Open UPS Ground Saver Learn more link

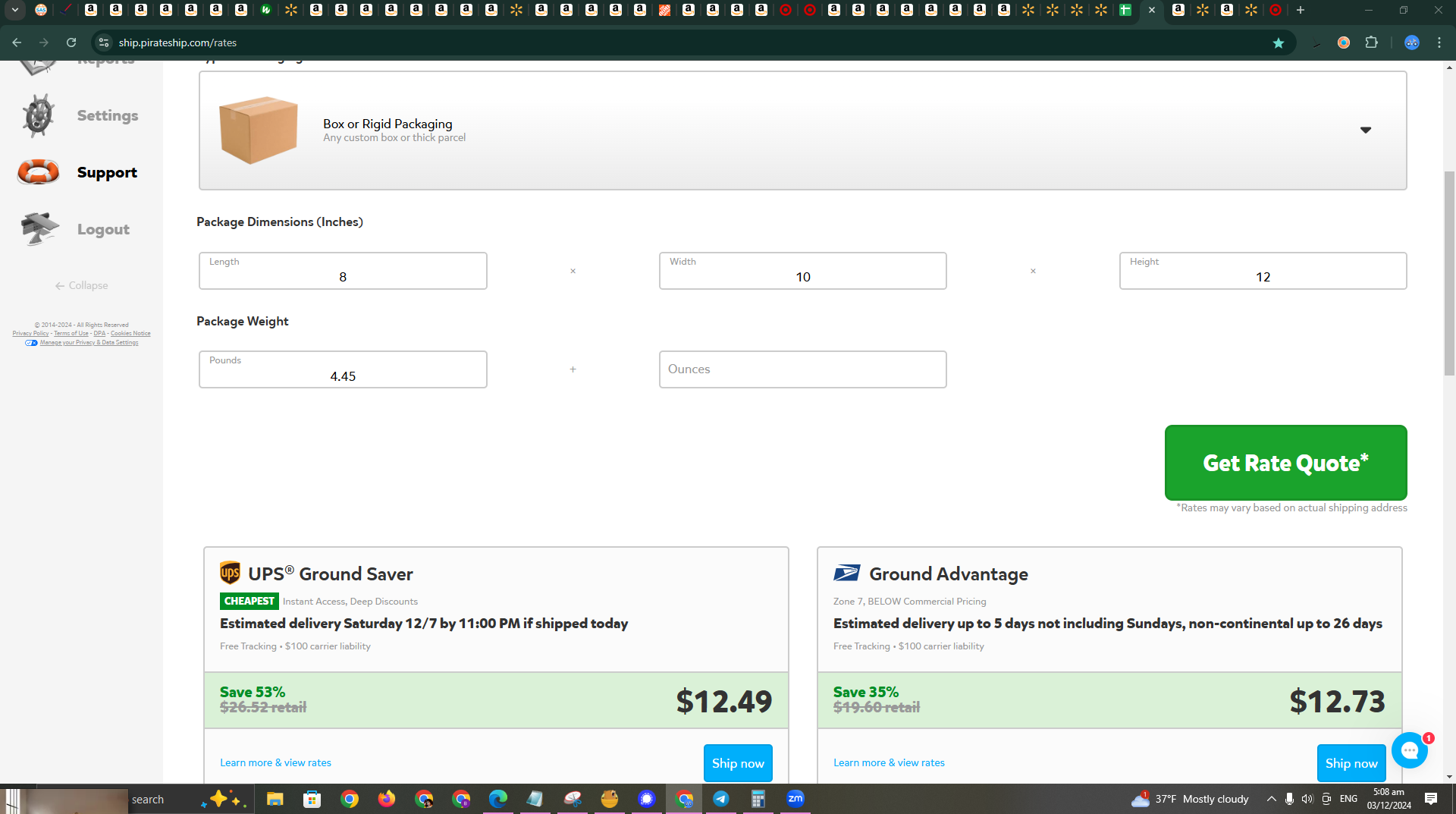[x=275, y=762]
